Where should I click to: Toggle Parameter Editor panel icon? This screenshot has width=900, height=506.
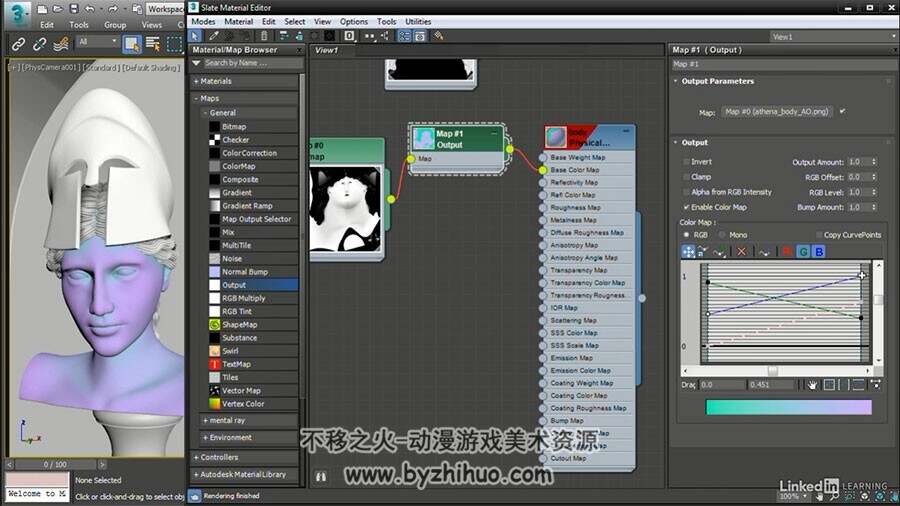420,36
